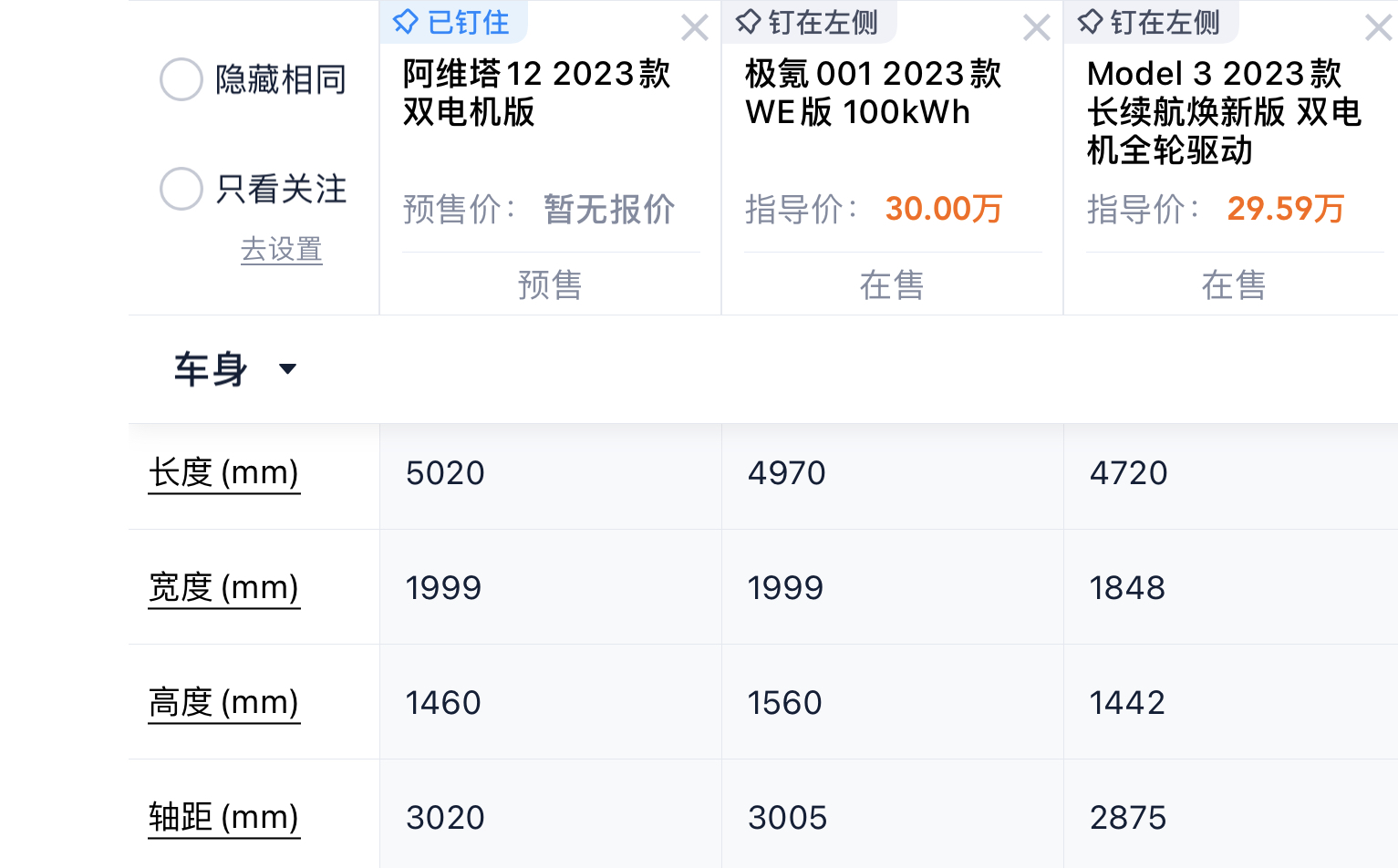
Task: Click the 已钉住 pinned status badge
Action: click(453, 22)
